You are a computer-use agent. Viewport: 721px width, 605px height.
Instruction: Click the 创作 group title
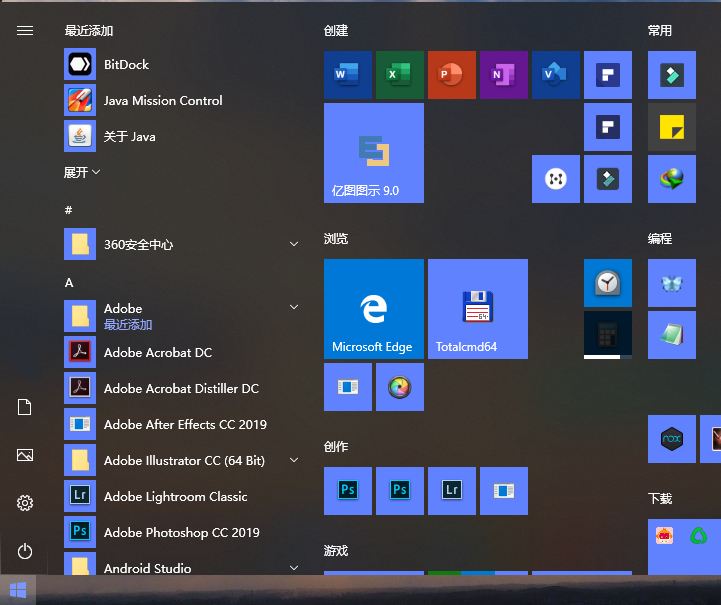click(x=336, y=446)
